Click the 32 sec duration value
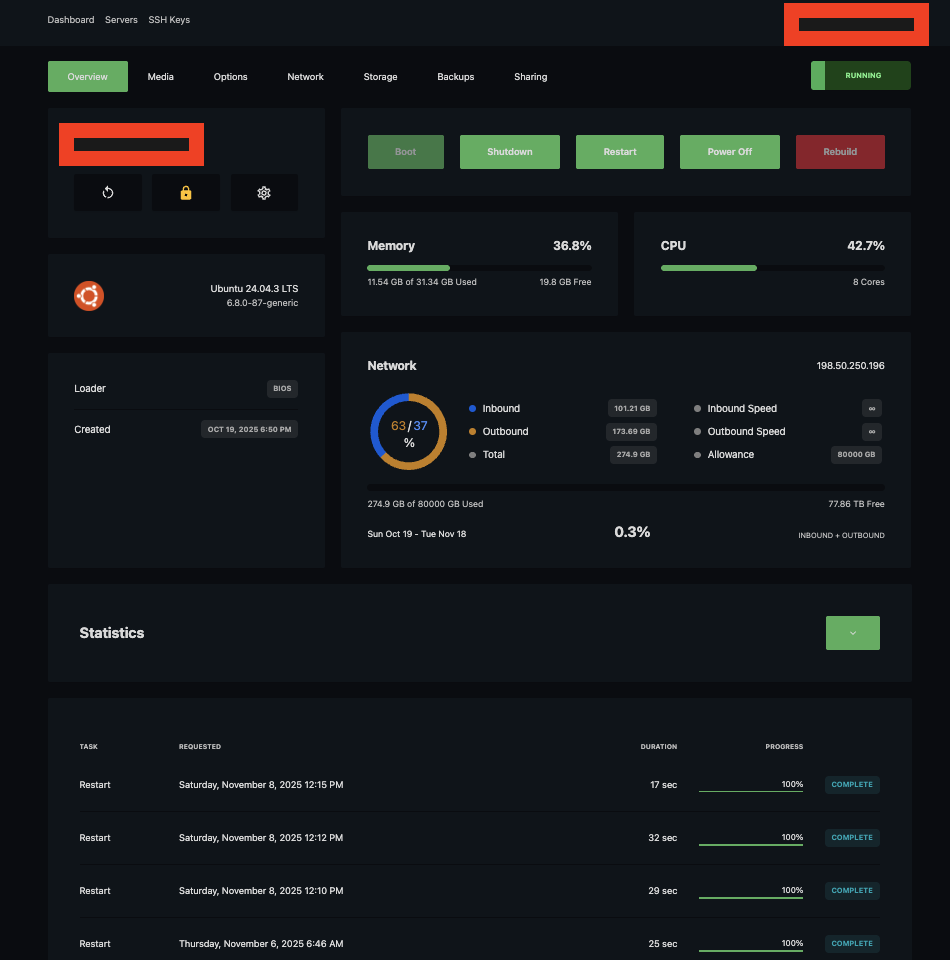Viewport: 950px width, 960px height. click(662, 838)
